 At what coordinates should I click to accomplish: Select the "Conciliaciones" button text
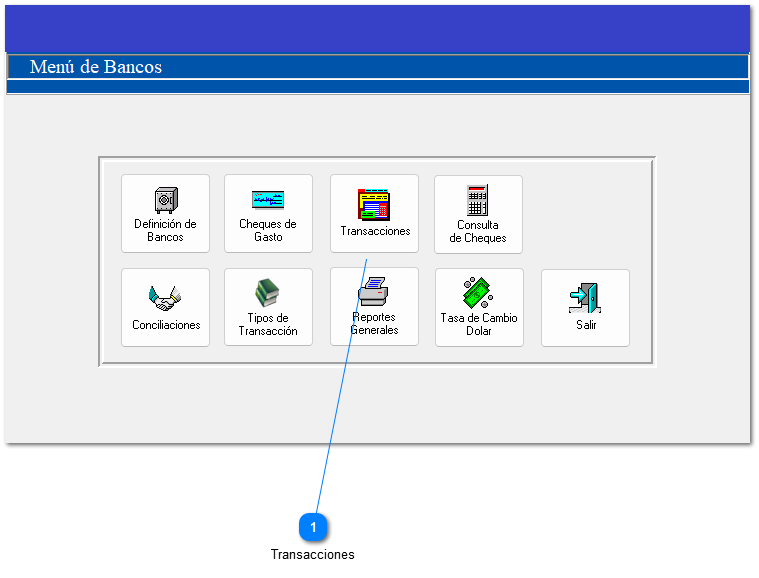(166, 325)
